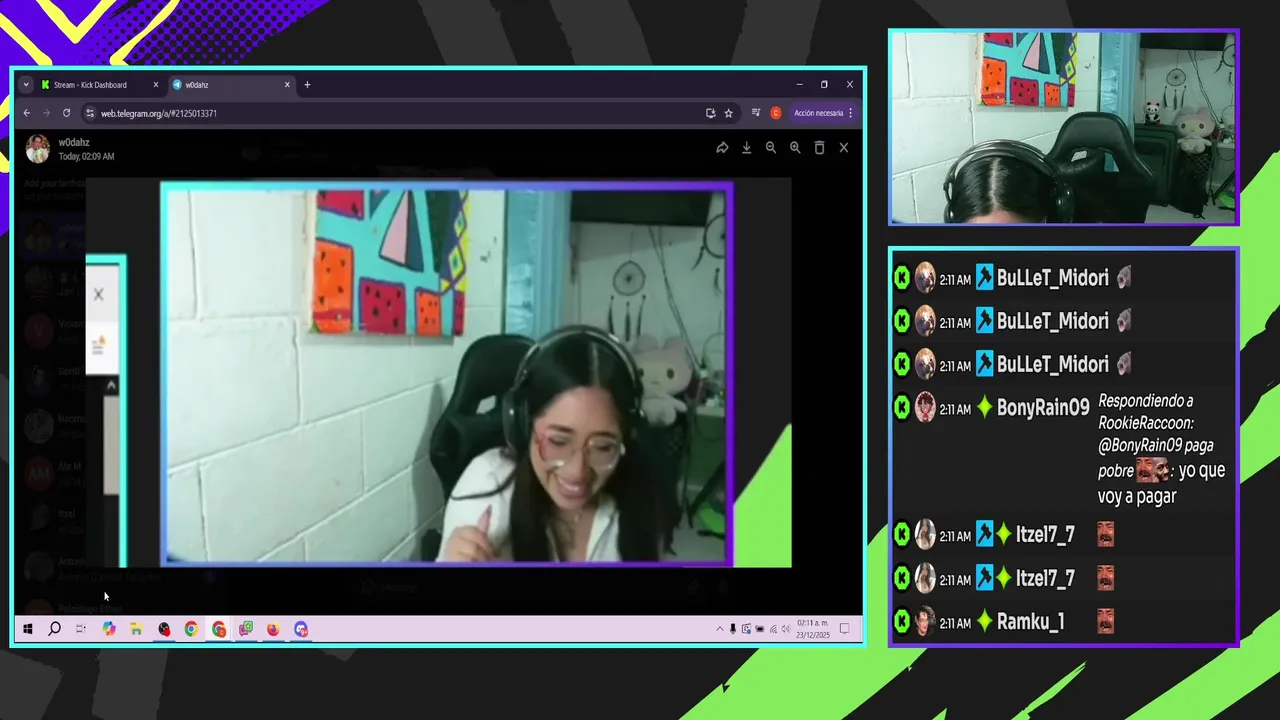Install the web app from address bar
1280x720 pixels.
click(x=710, y=113)
